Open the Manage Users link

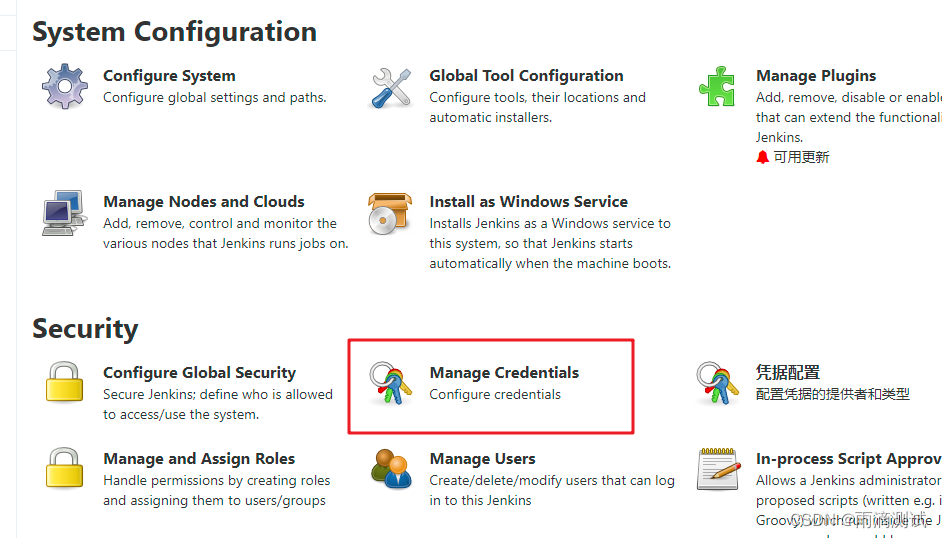click(x=482, y=459)
